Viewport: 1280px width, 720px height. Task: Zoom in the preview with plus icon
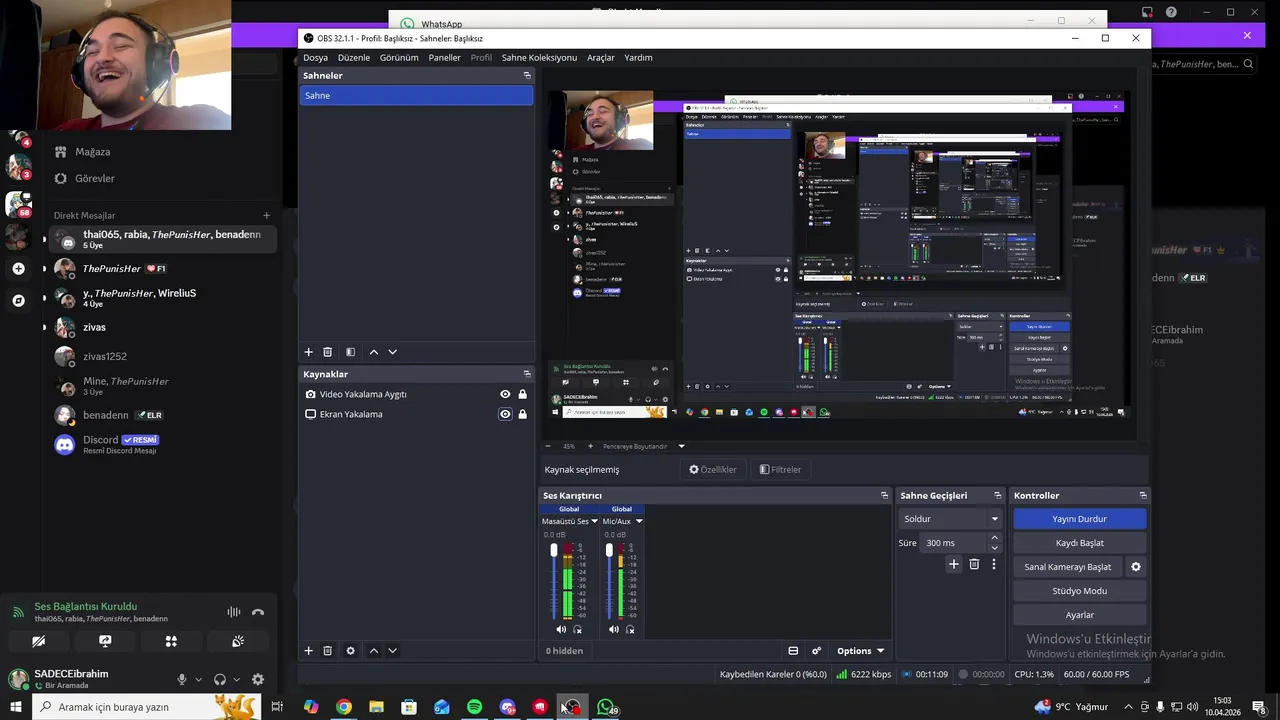coord(590,446)
